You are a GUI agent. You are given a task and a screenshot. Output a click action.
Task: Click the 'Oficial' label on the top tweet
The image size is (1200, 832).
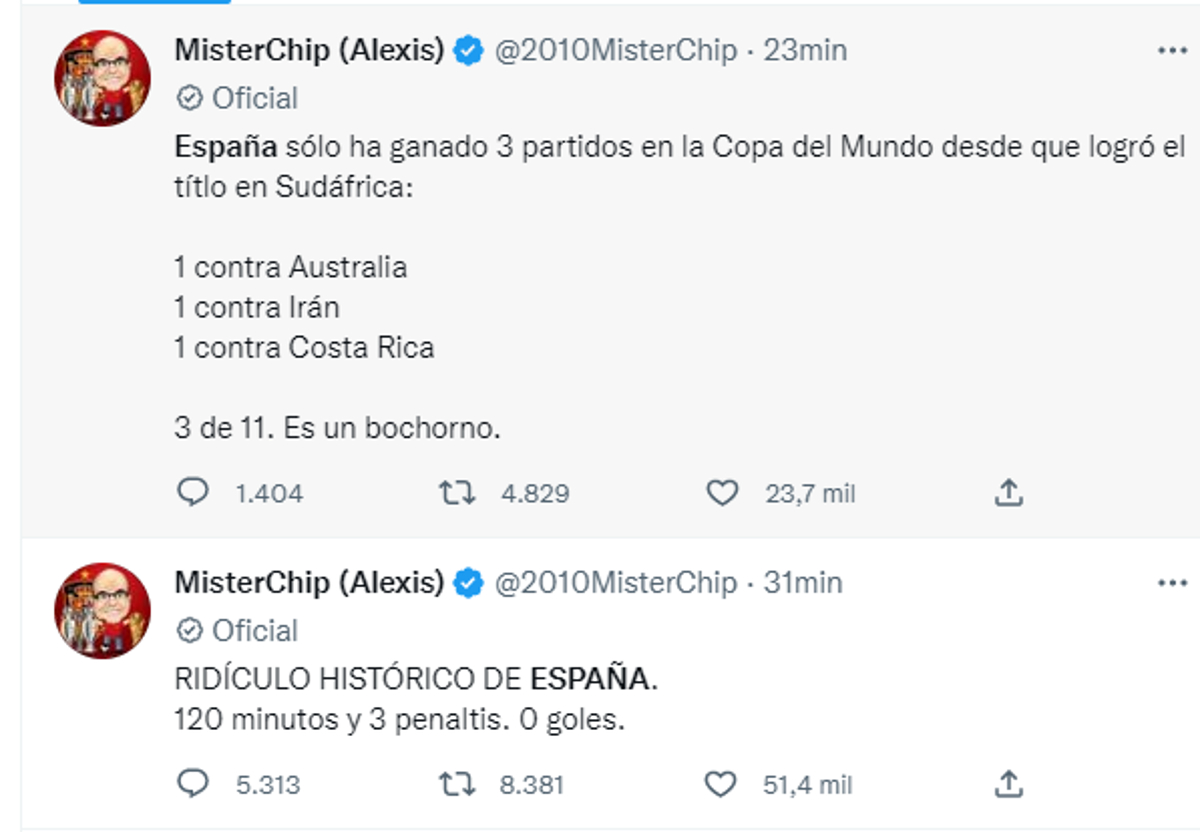tap(256, 97)
